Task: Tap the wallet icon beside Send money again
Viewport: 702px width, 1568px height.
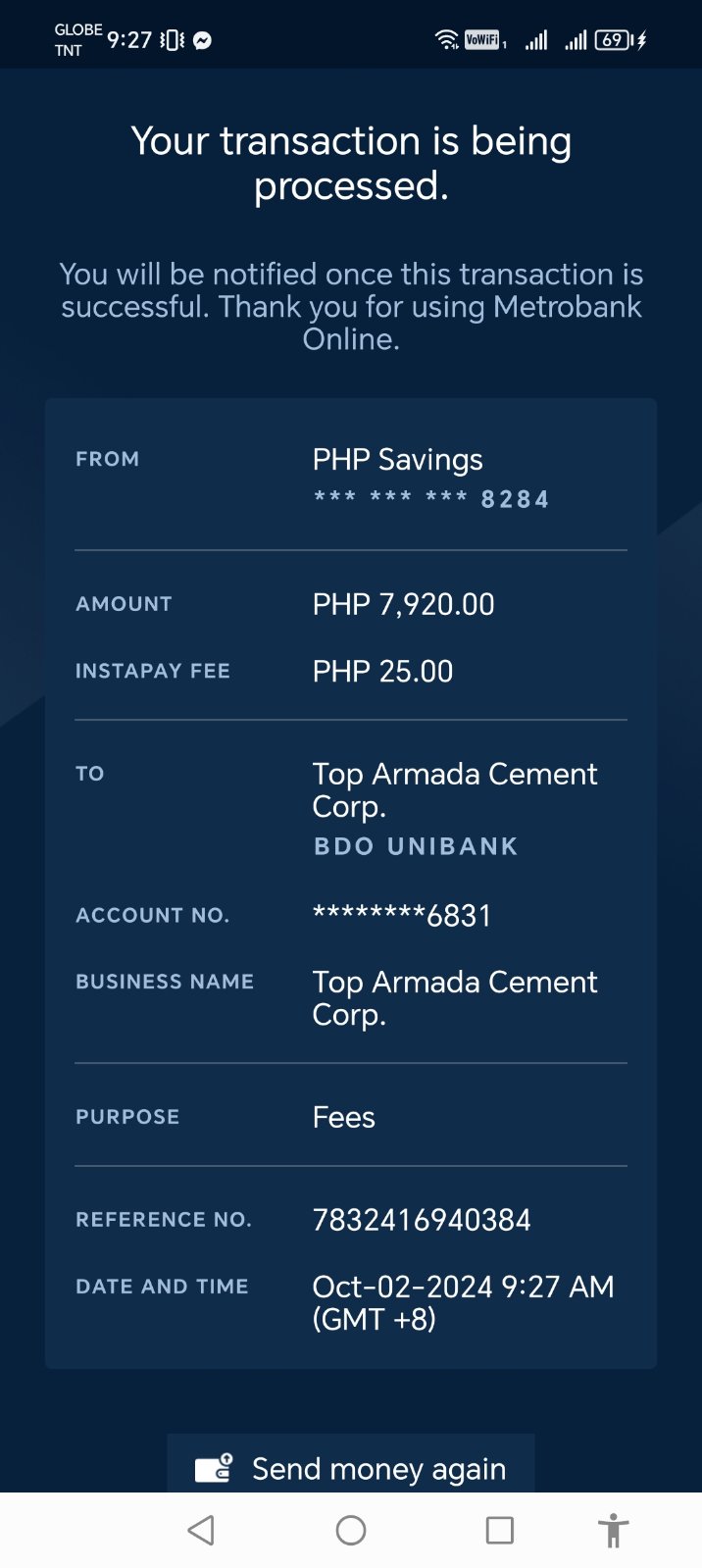Action: click(x=214, y=1468)
